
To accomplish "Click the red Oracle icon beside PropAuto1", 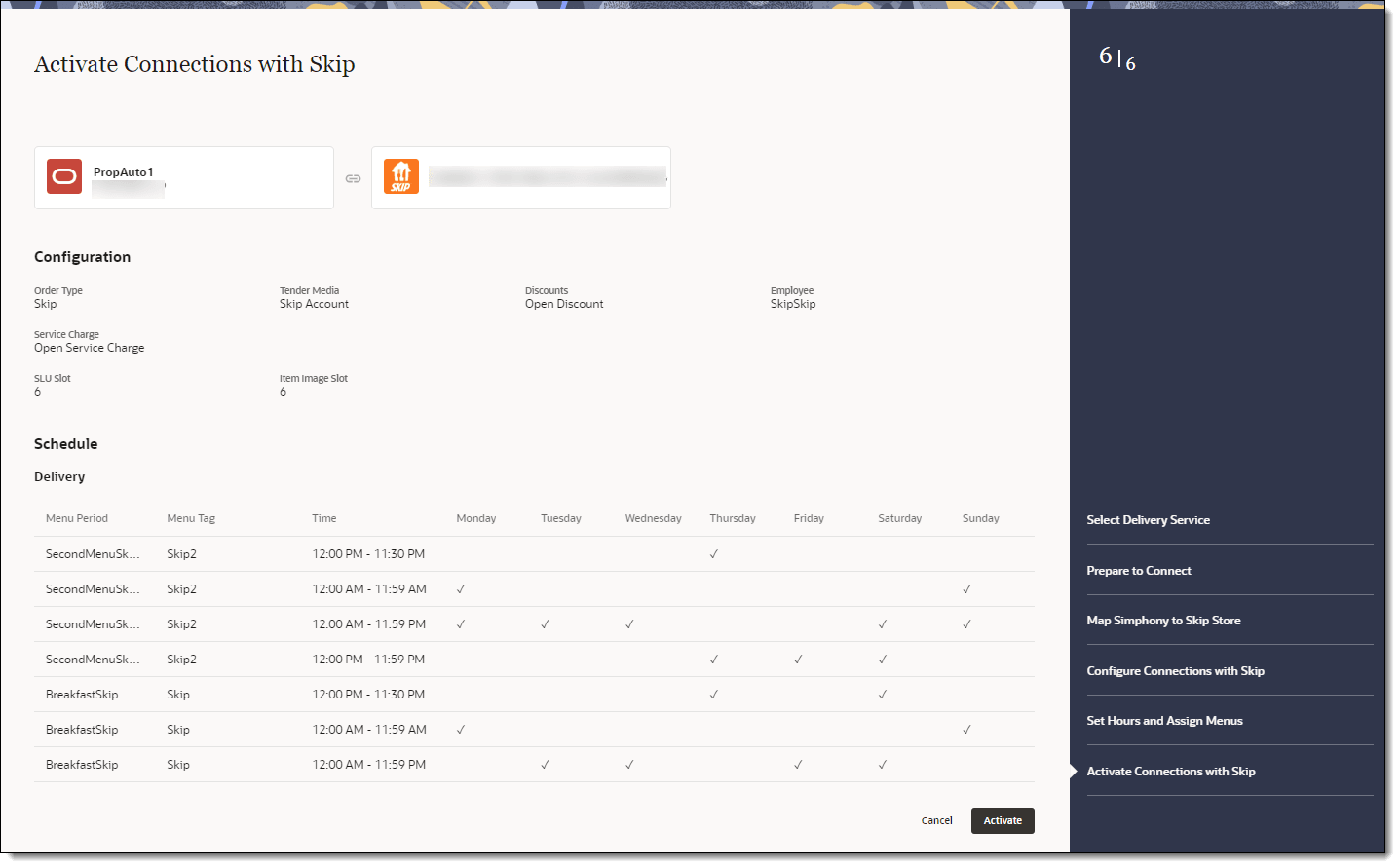I will tap(64, 176).
